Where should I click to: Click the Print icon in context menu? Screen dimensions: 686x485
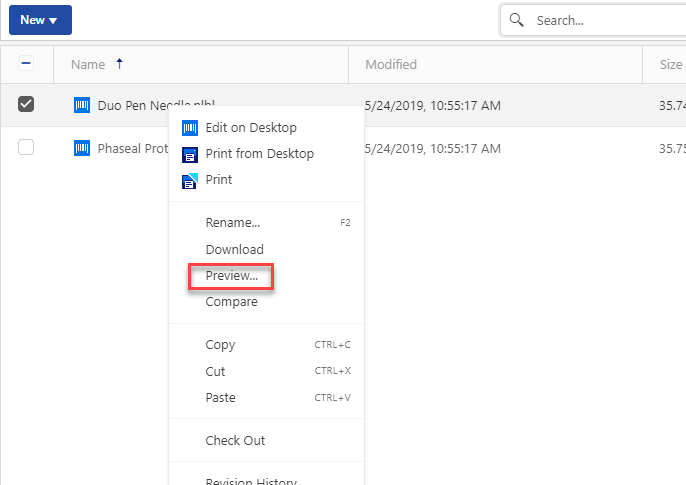click(x=189, y=180)
